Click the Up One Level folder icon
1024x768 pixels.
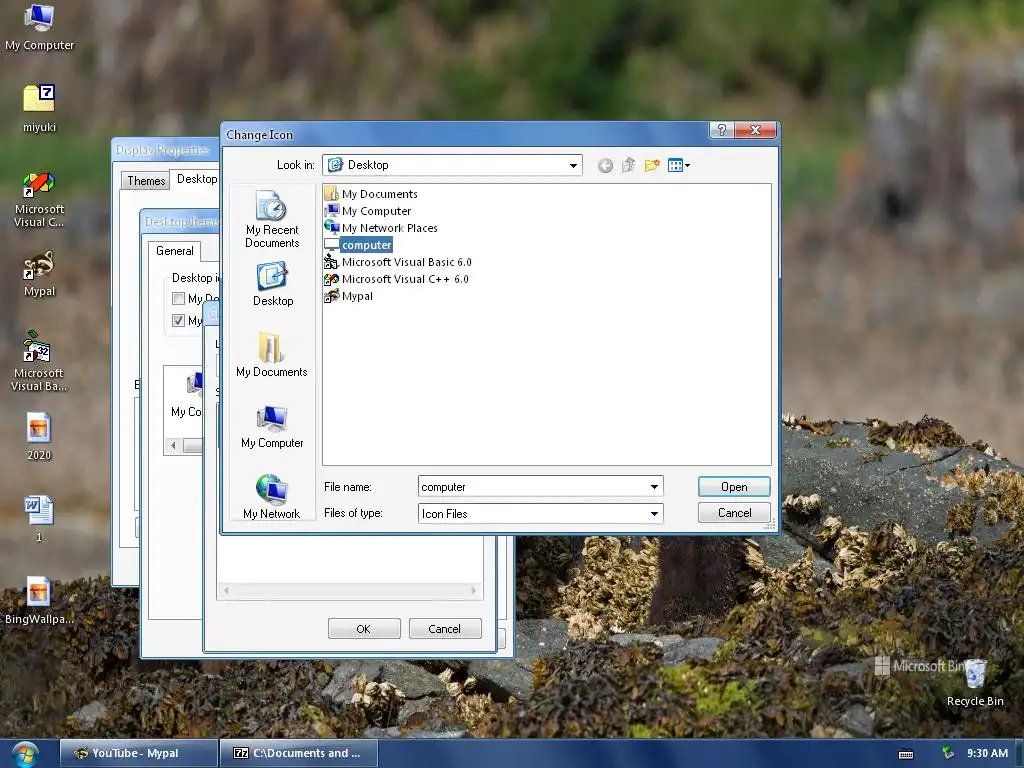click(x=628, y=165)
